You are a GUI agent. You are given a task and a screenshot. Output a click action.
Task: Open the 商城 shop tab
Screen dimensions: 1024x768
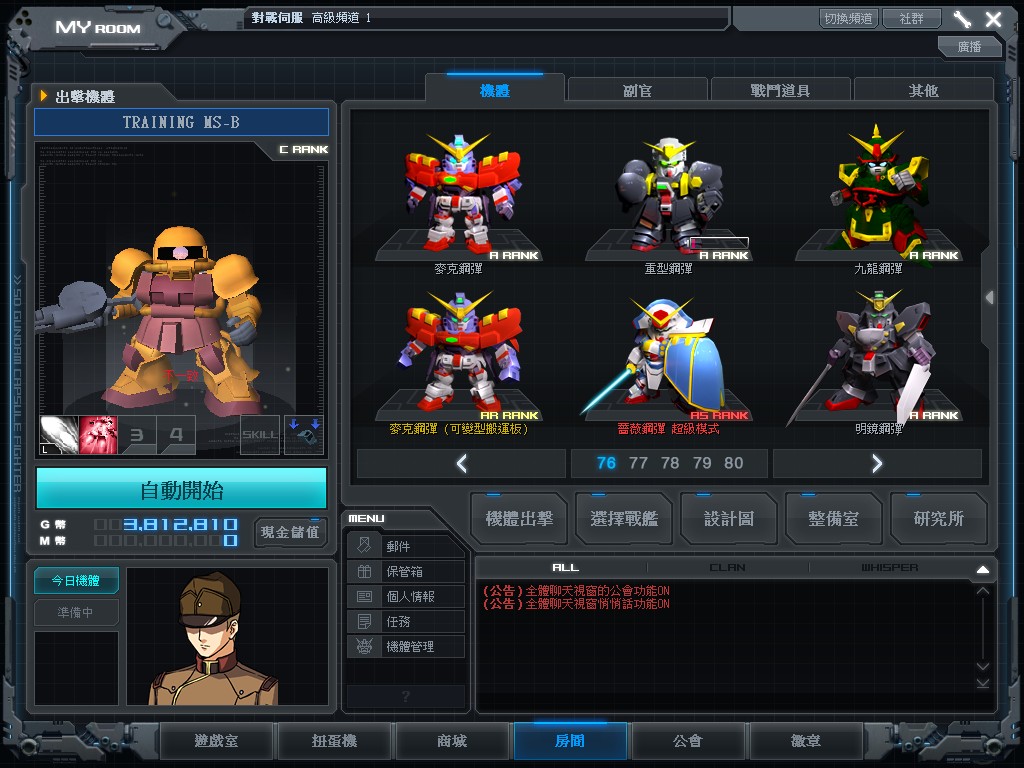tap(452, 741)
